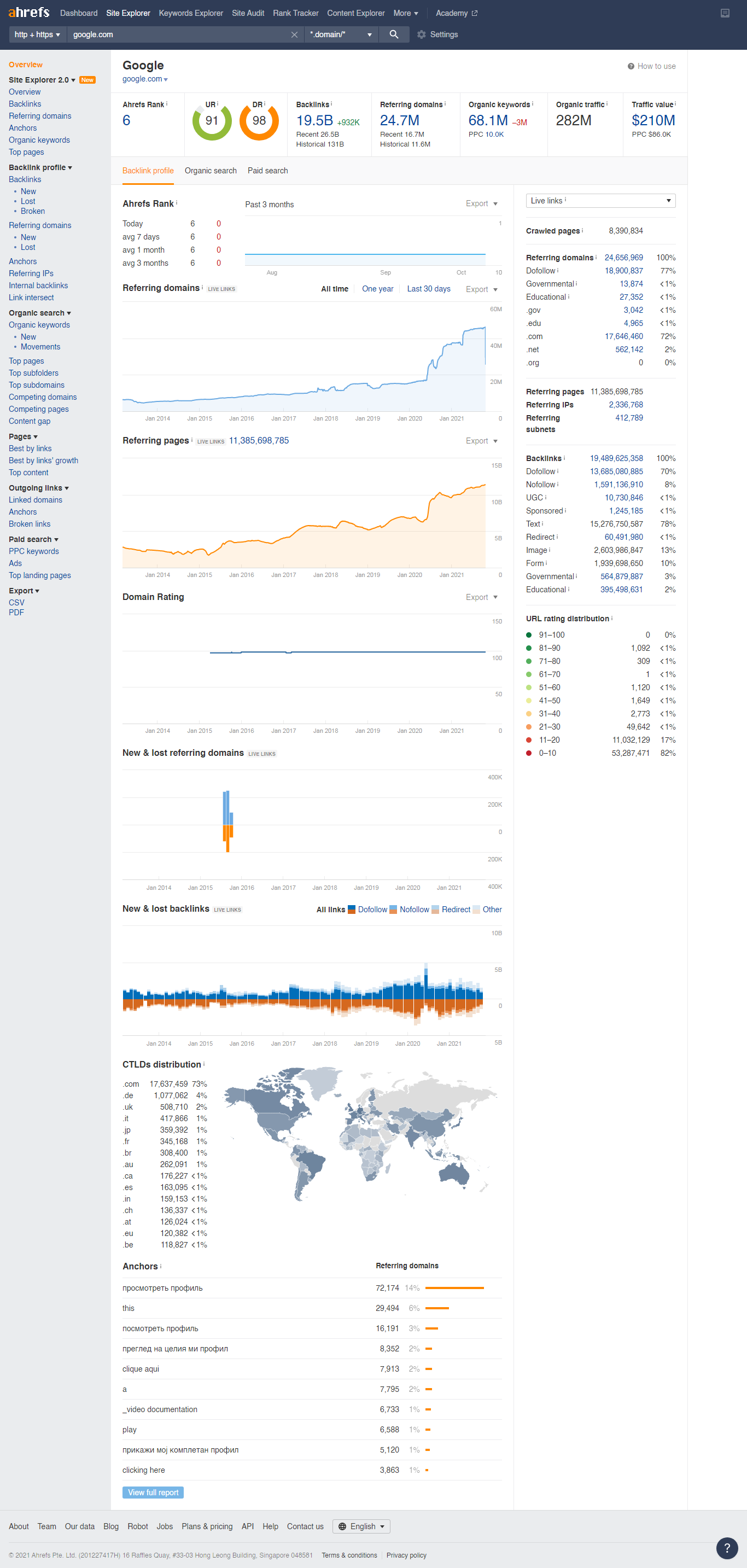747x1568 pixels.
Task: Click the Nofollow color swatch in legend
Action: [x=393, y=910]
